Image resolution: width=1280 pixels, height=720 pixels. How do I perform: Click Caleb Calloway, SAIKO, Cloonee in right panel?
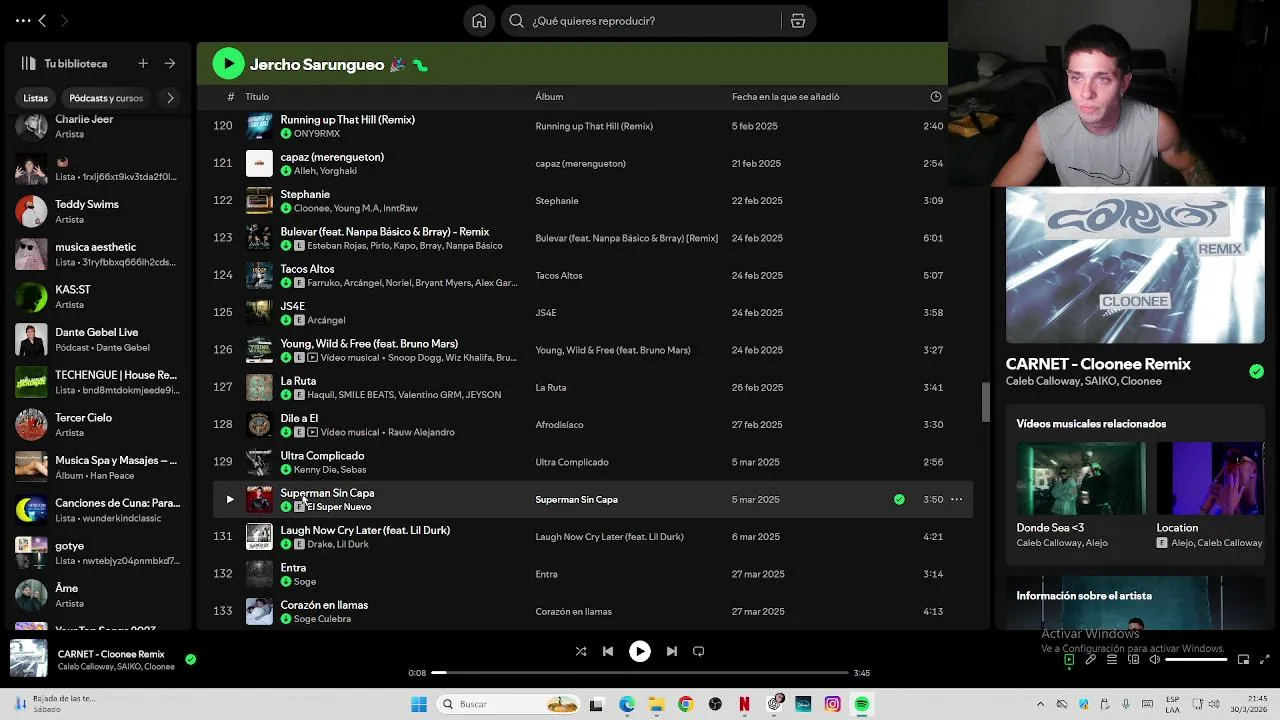pos(1083,381)
